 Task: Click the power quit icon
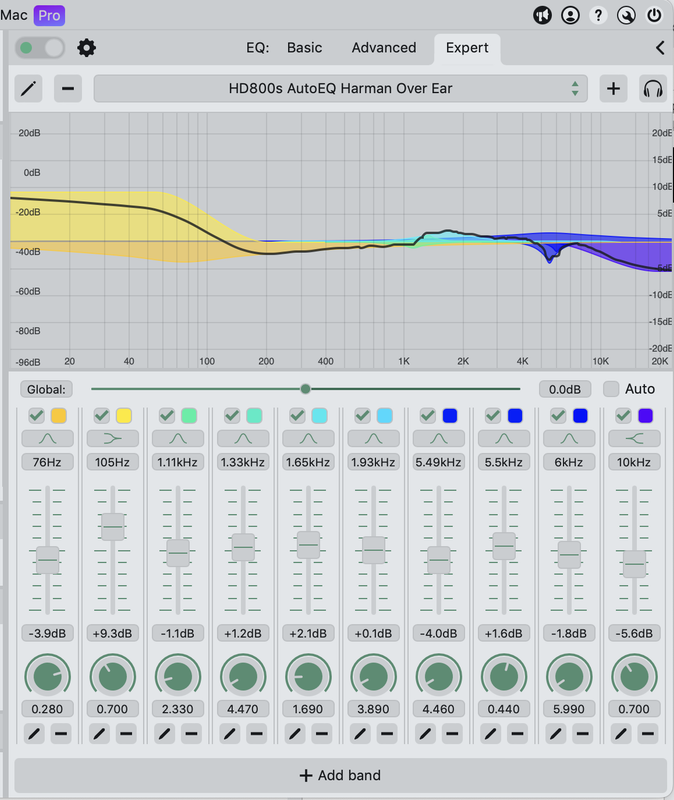654,15
